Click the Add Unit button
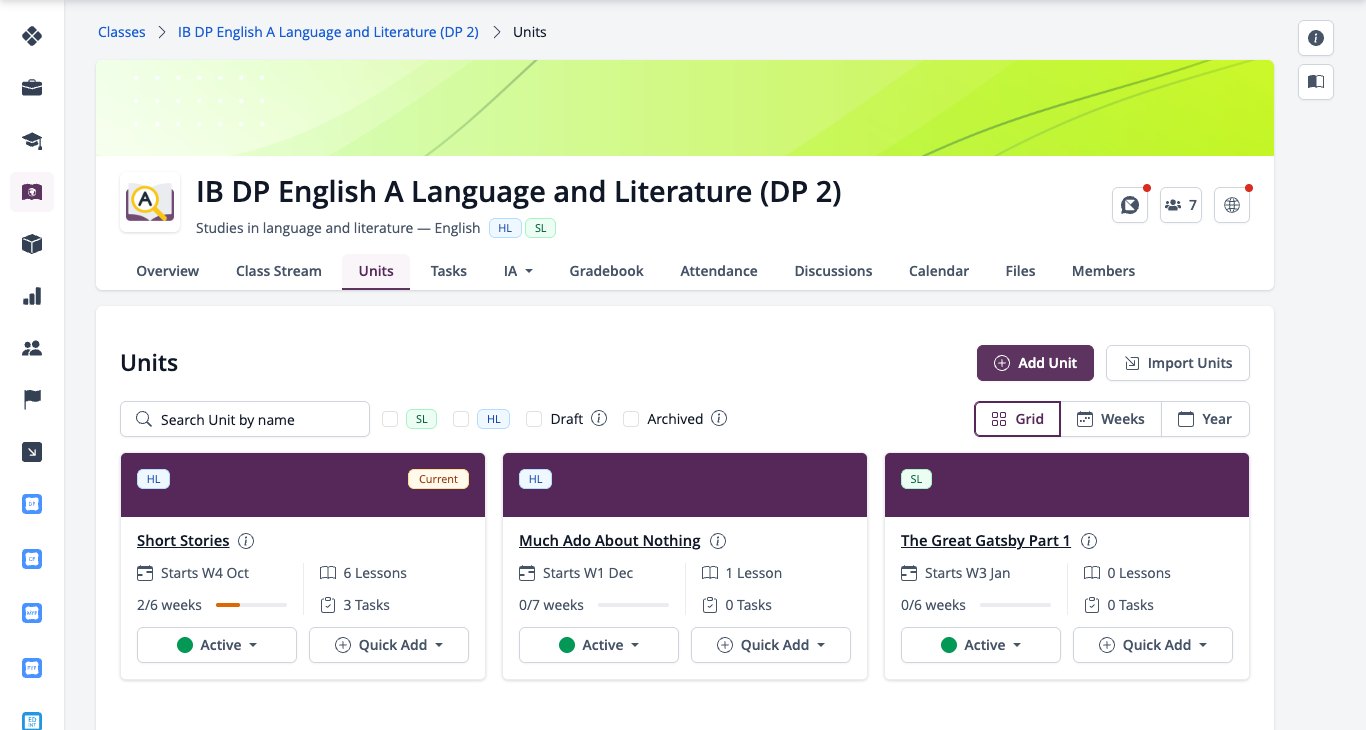Viewport: 1366px width, 730px height. (1035, 363)
